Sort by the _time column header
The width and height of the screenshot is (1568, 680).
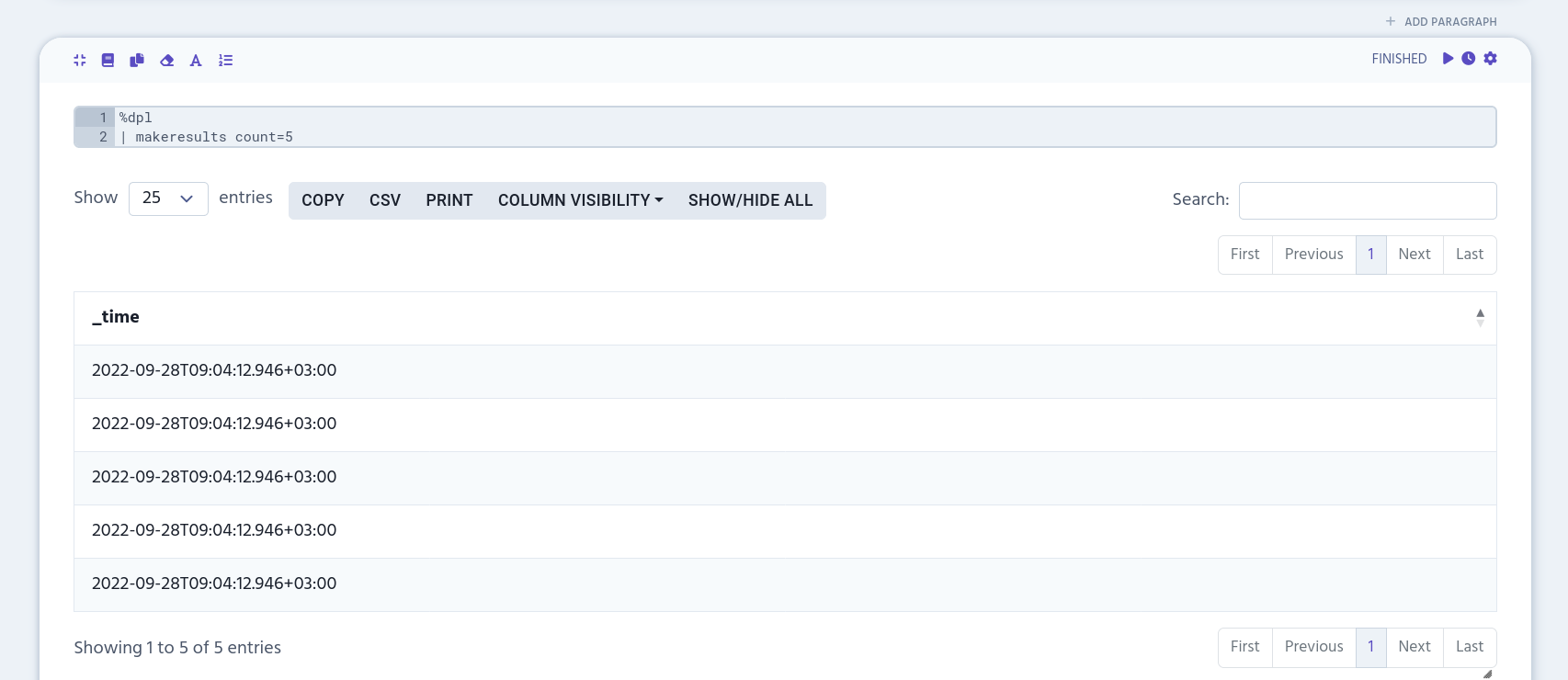[x=785, y=318]
